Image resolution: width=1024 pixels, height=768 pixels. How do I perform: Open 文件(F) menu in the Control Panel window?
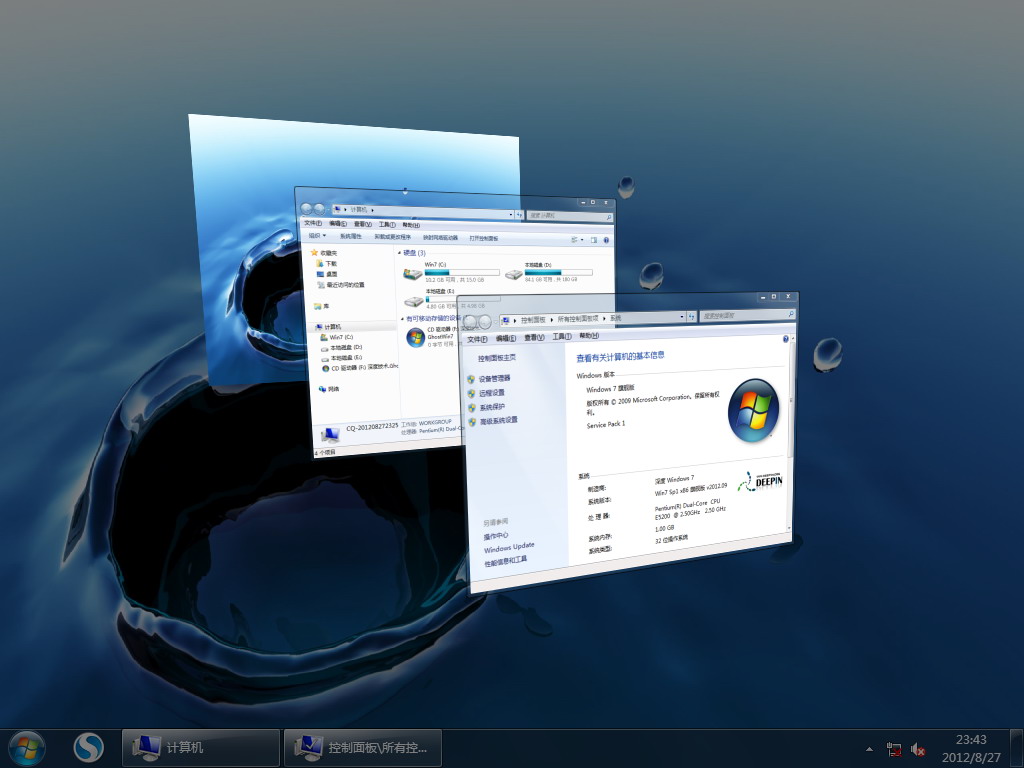[x=477, y=339]
